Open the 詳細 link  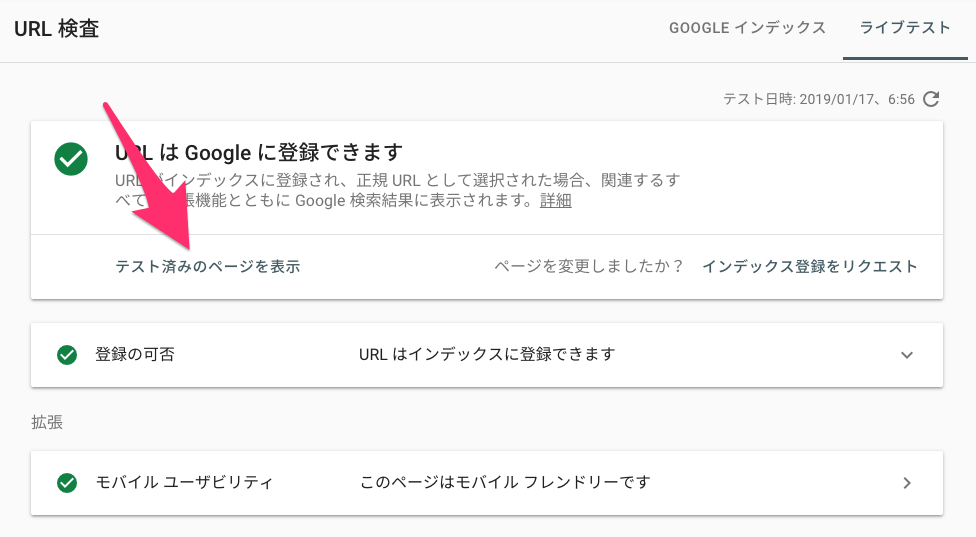click(555, 200)
